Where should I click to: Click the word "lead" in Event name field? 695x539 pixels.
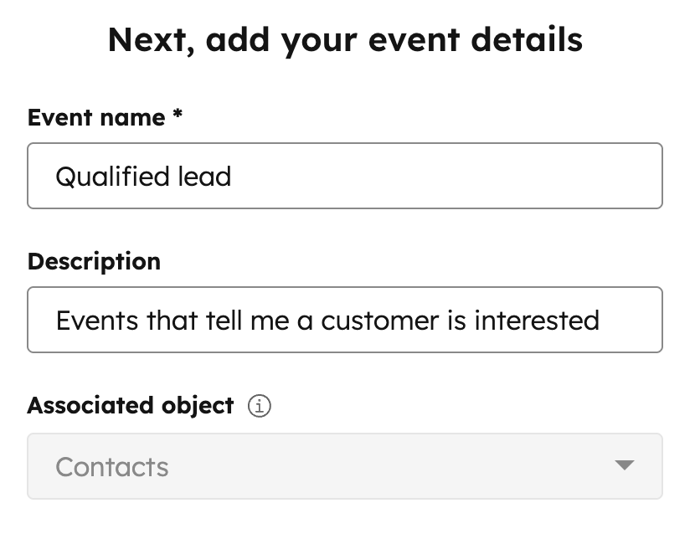pyautogui.click(x=206, y=177)
